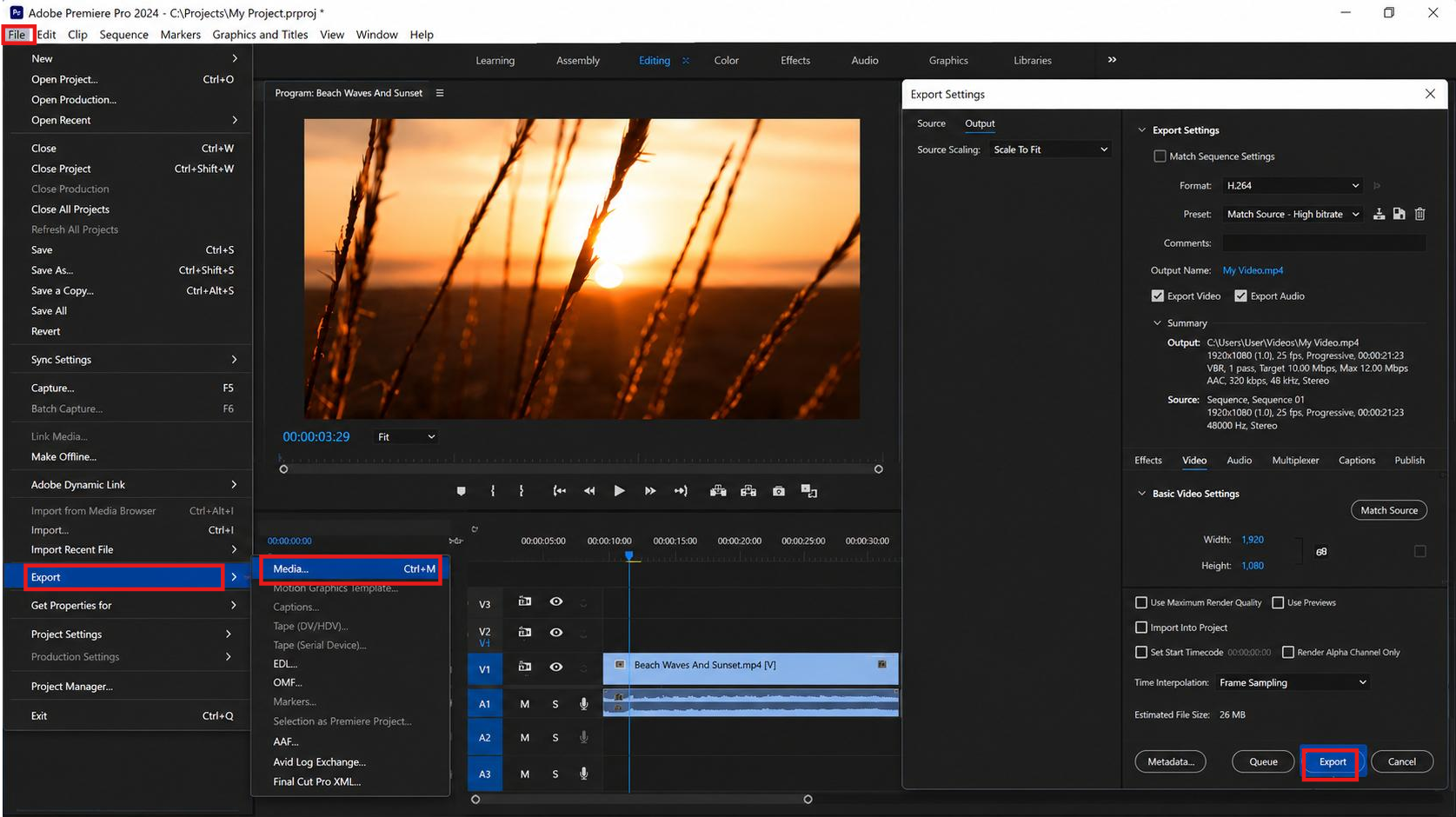The width and height of the screenshot is (1456, 817).
Task: Hide video track V3 with eye icon
Action: (x=556, y=601)
